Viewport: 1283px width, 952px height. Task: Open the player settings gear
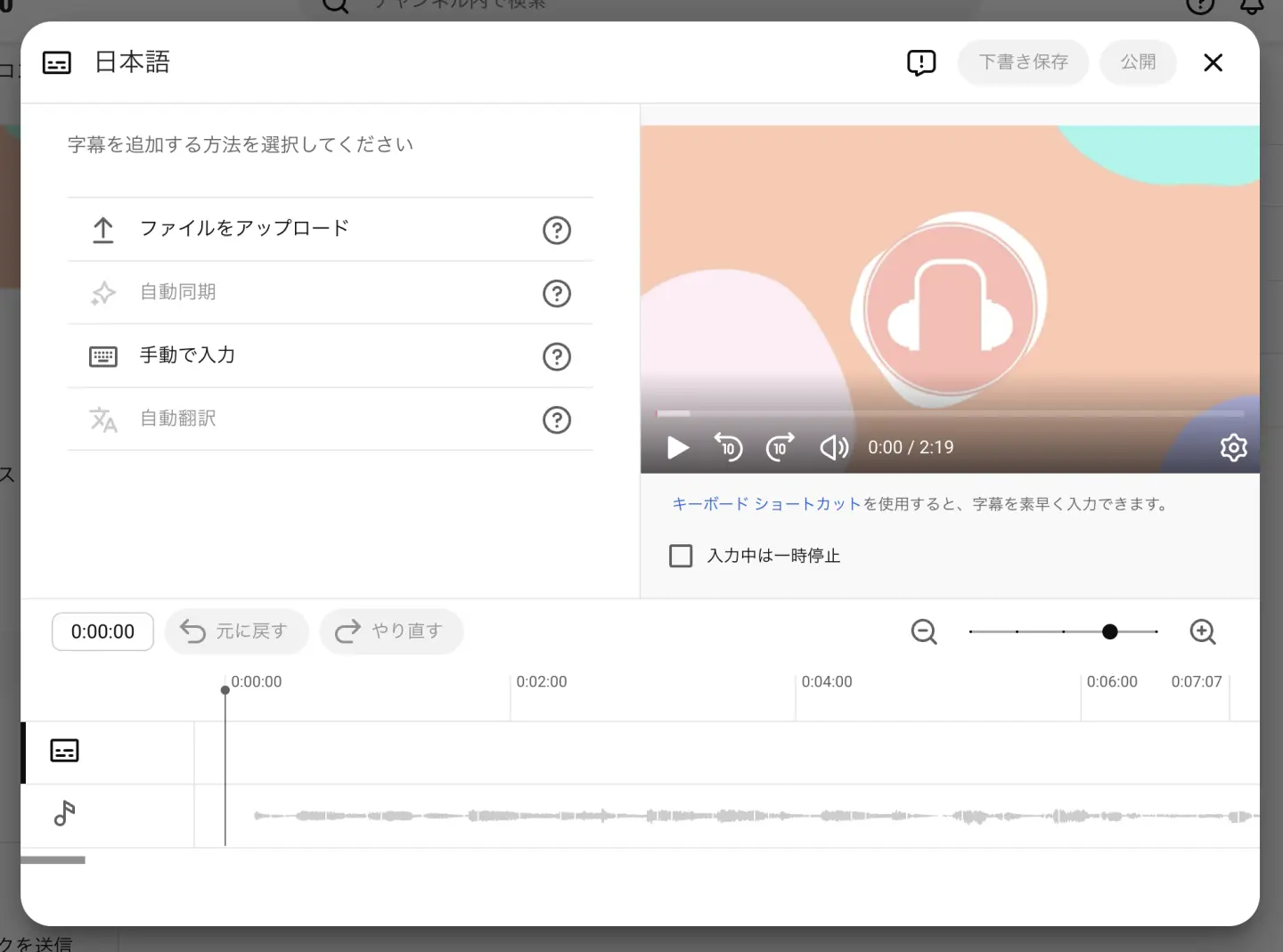click(1233, 447)
